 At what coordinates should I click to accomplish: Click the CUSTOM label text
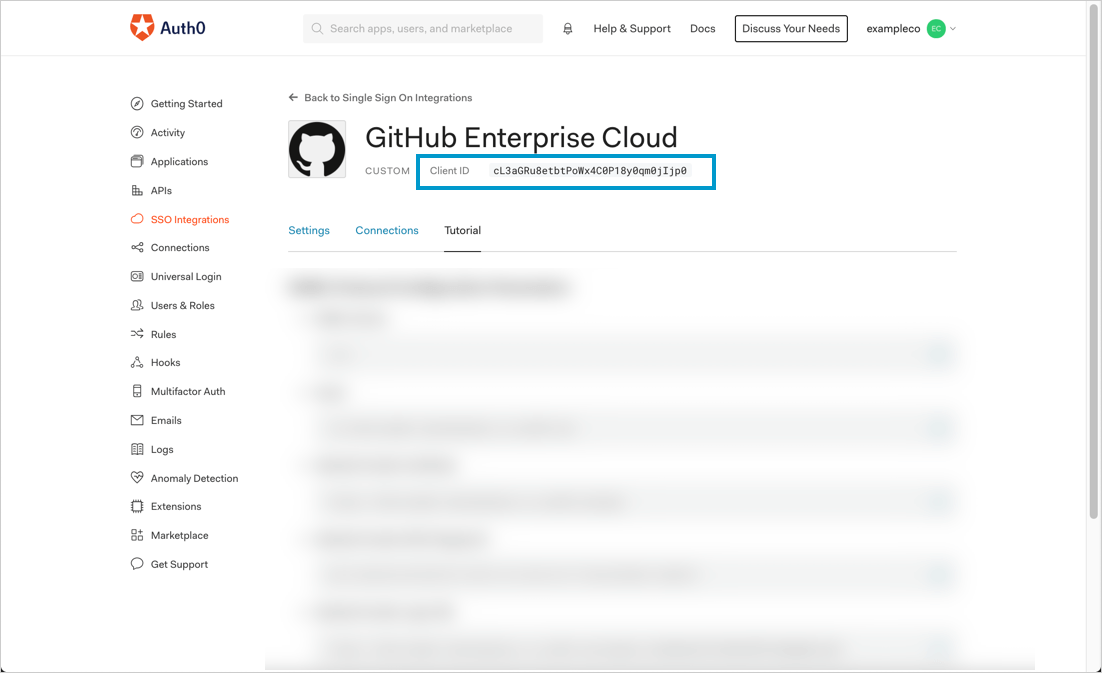click(x=387, y=171)
